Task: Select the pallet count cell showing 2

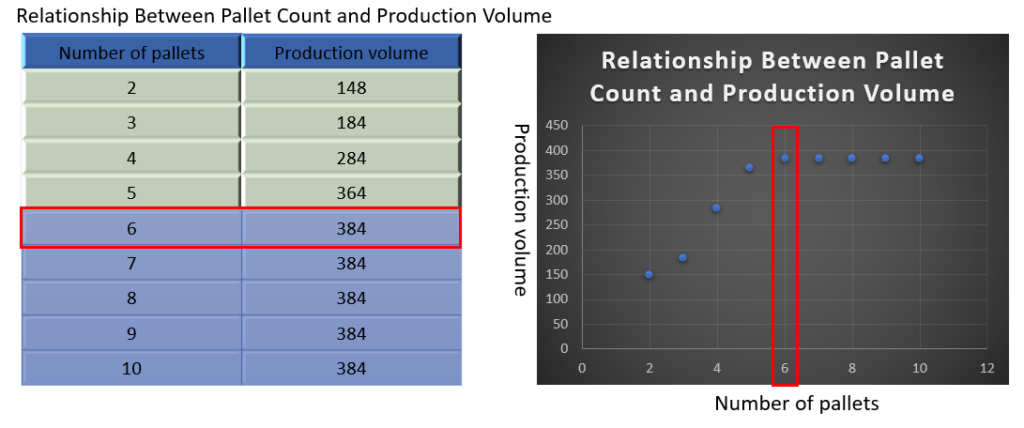Action: [131, 88]
